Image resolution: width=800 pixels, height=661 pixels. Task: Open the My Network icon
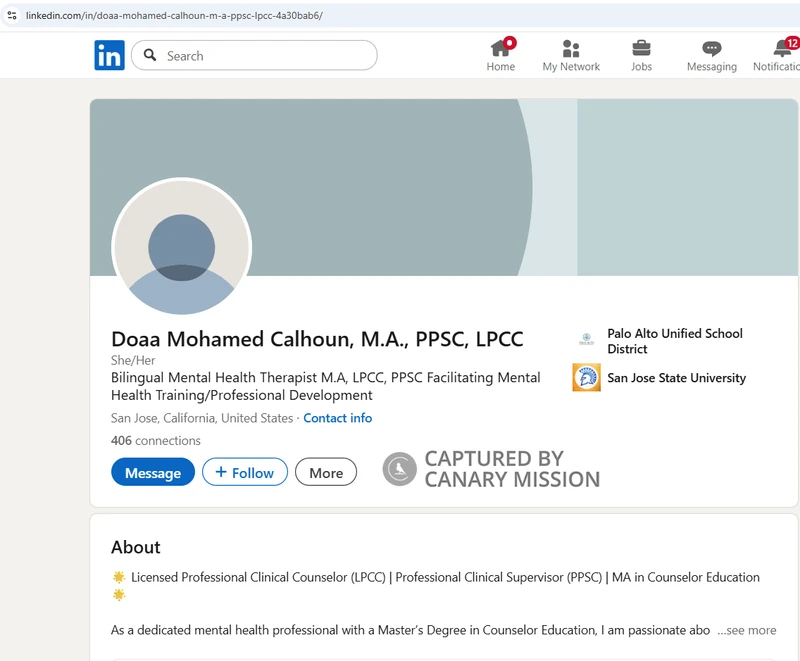571,48
